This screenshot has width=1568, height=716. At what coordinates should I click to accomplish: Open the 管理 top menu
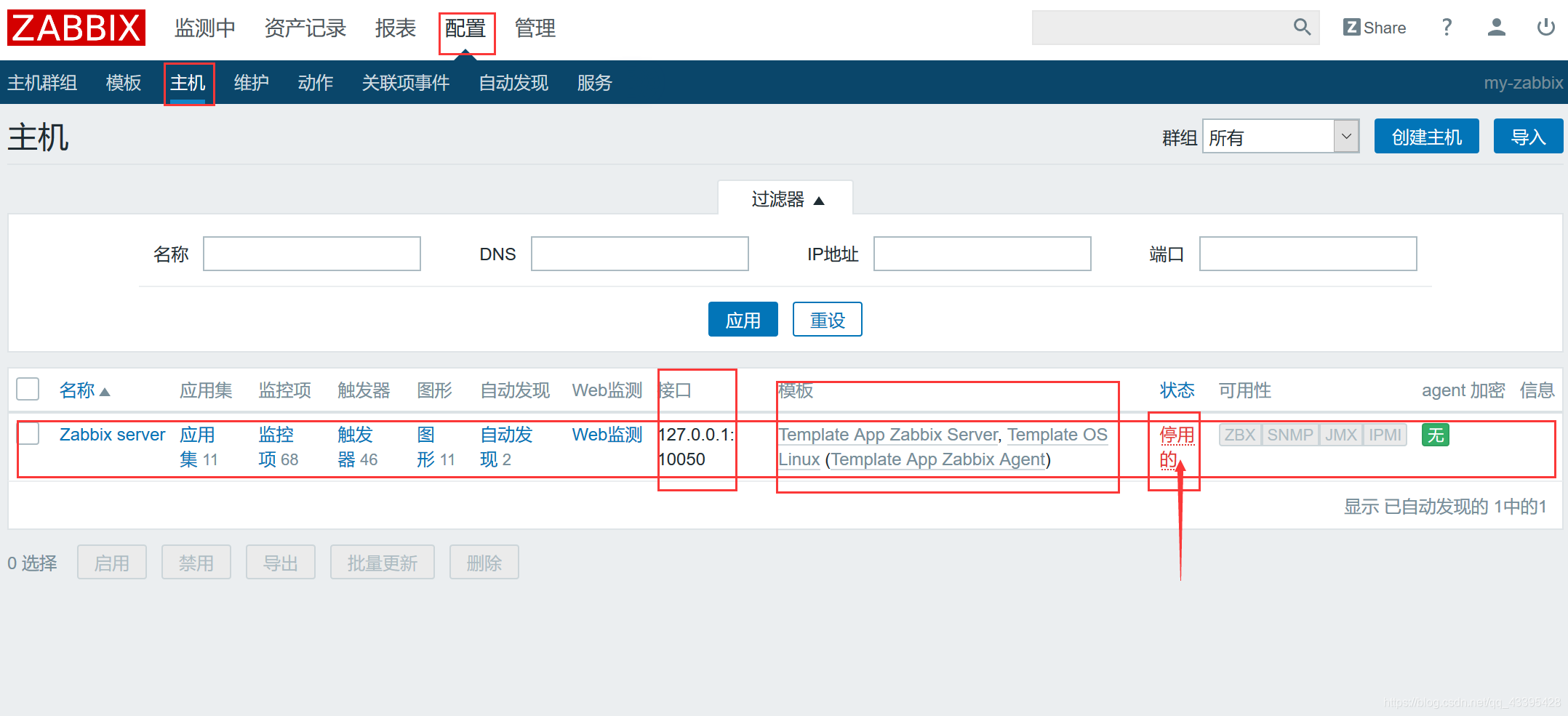tap(535, 28)
